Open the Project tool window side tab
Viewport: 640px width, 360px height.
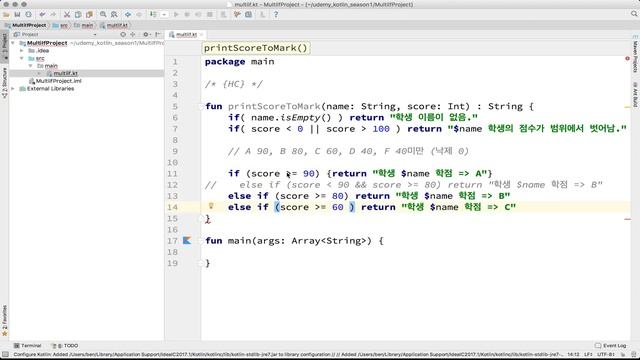click(4, 47)
